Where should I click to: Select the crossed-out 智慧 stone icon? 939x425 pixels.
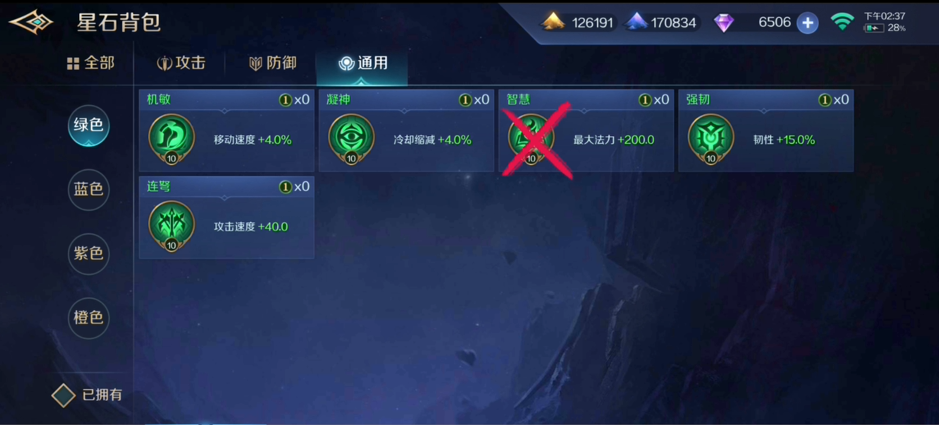(x=531, y=138)
